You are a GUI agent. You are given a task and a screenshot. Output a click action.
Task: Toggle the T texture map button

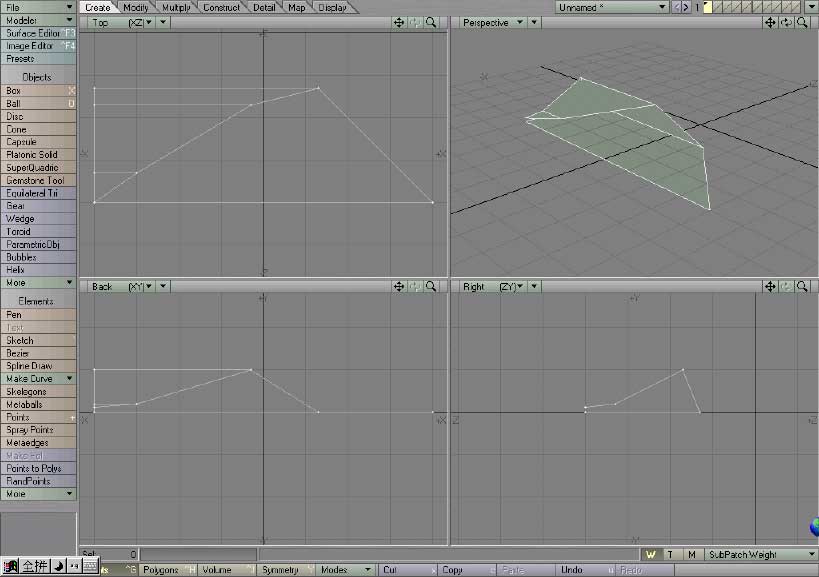pos(670,554)
